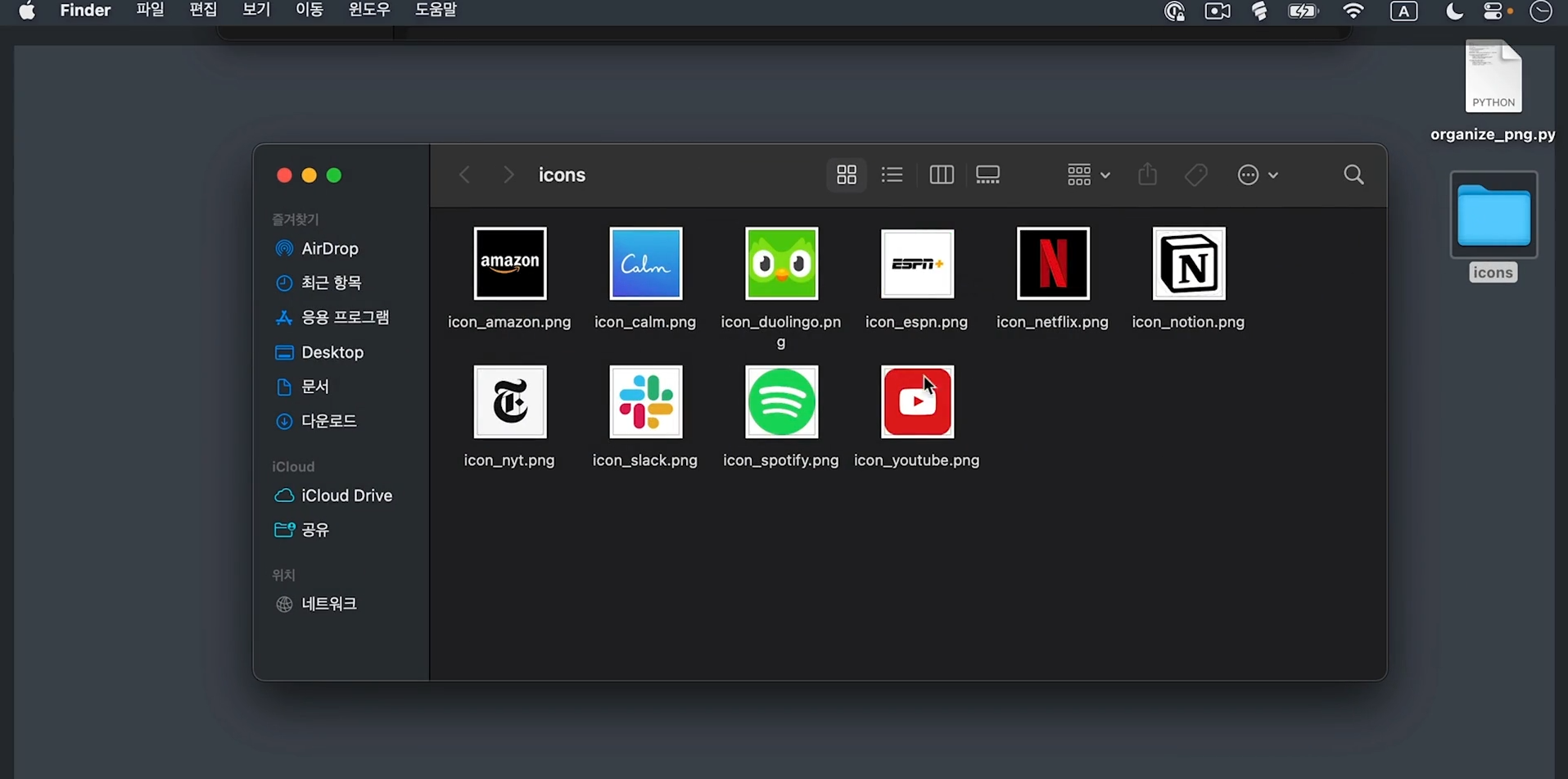The height and width of the screenshot is (779, 1568).
Task: Open the input source menu (A)
Action: point(1404,11)
